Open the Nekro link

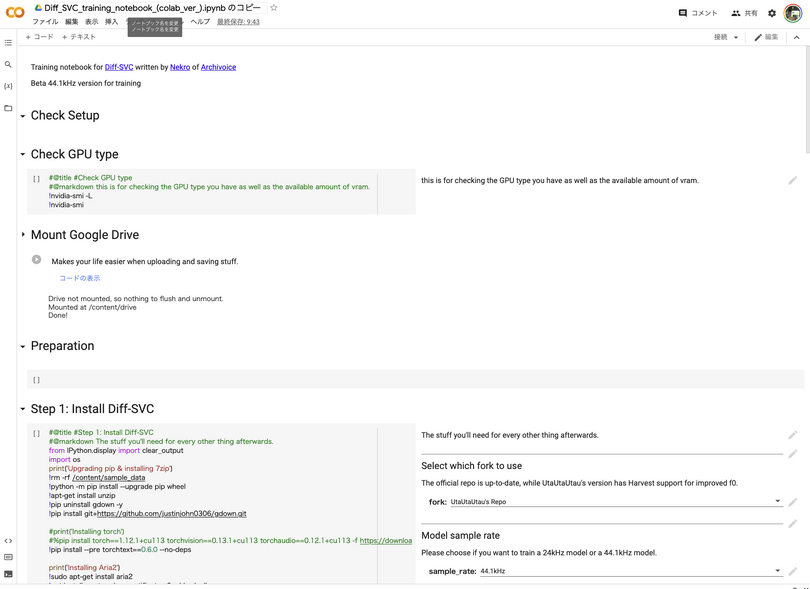[180, 67]
